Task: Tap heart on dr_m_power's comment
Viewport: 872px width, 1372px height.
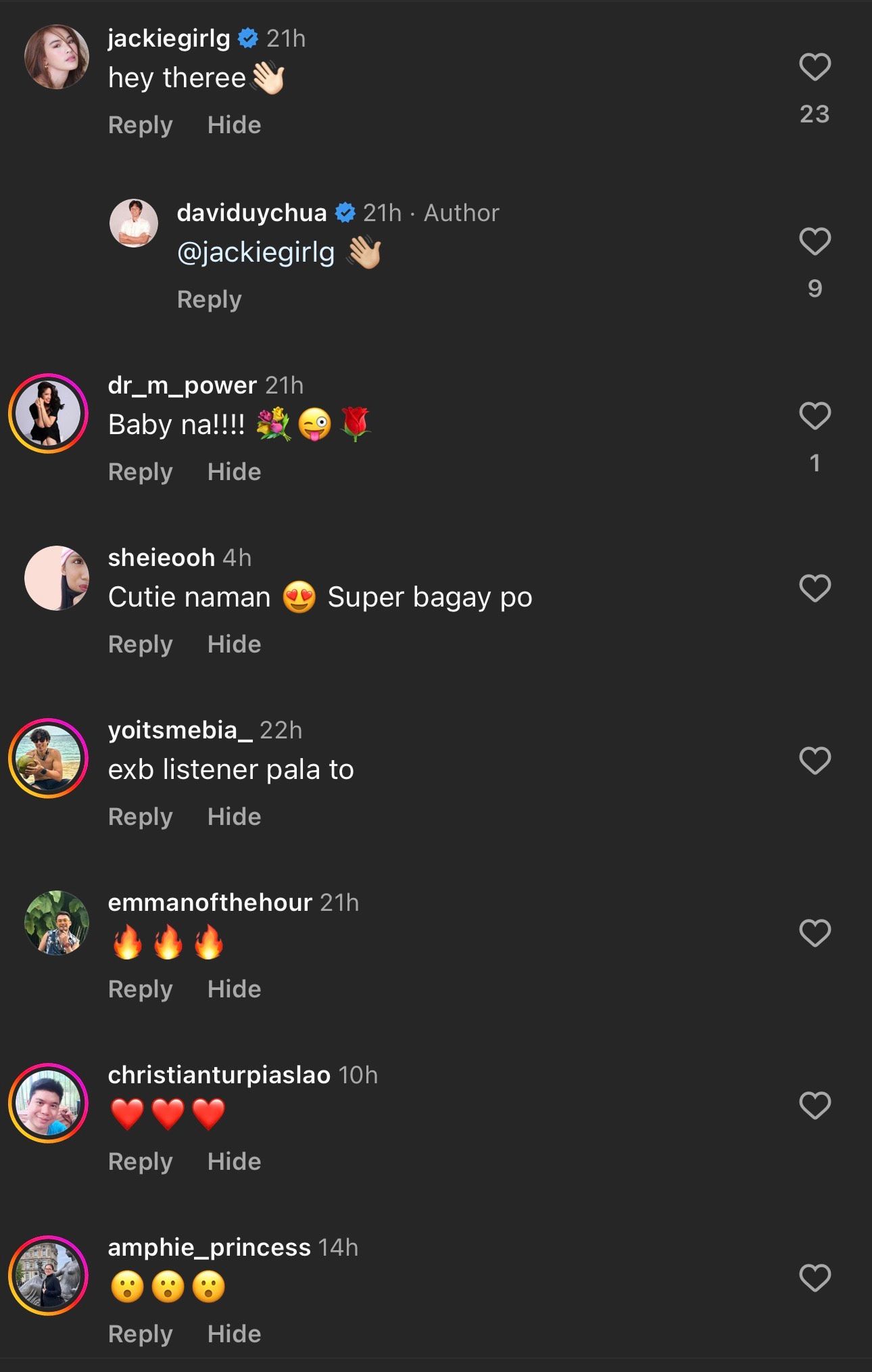Action: 815,416
